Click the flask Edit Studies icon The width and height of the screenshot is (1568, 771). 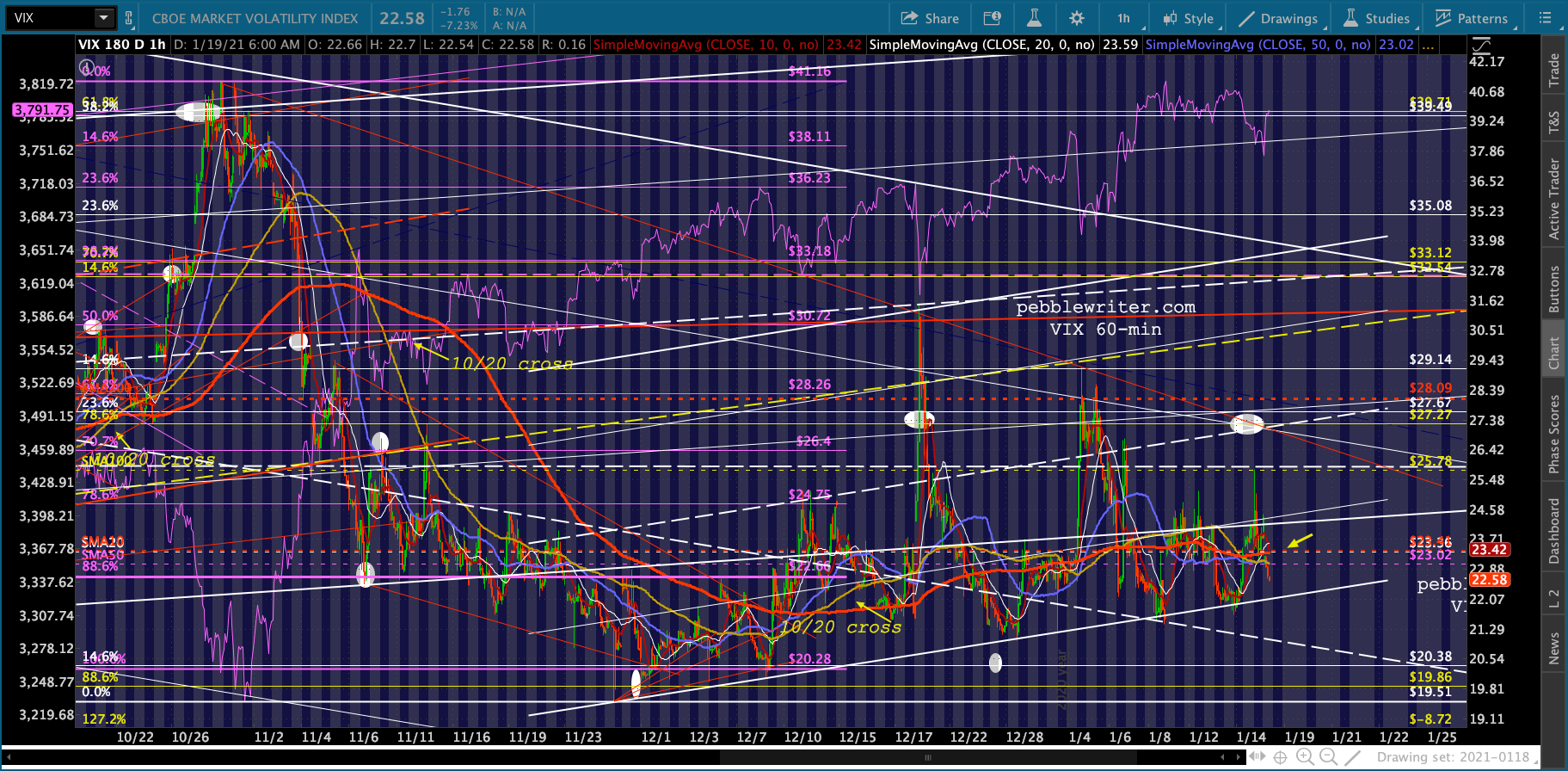click(x=1034, y=18)
